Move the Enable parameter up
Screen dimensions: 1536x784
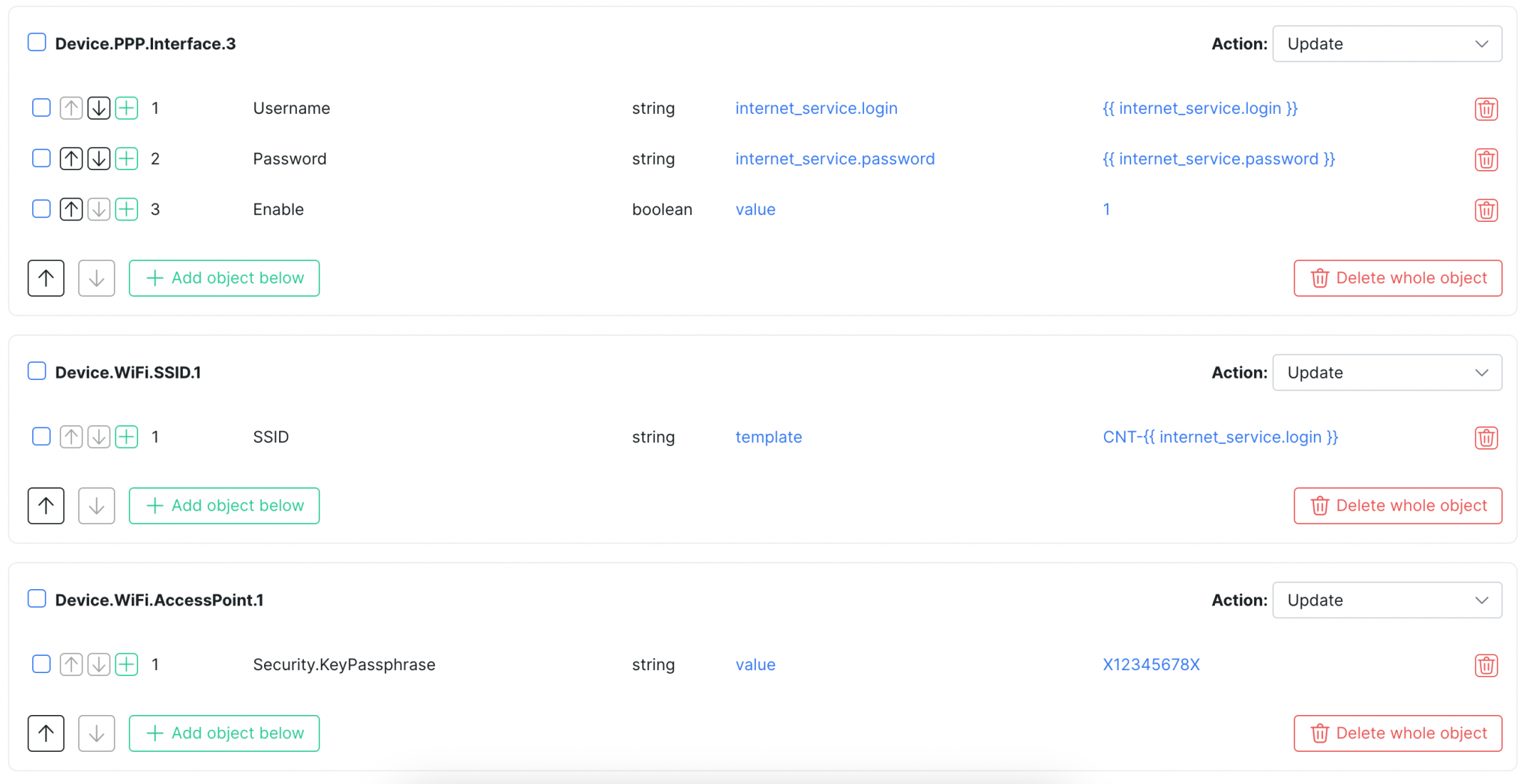click(x=71, y=209)
